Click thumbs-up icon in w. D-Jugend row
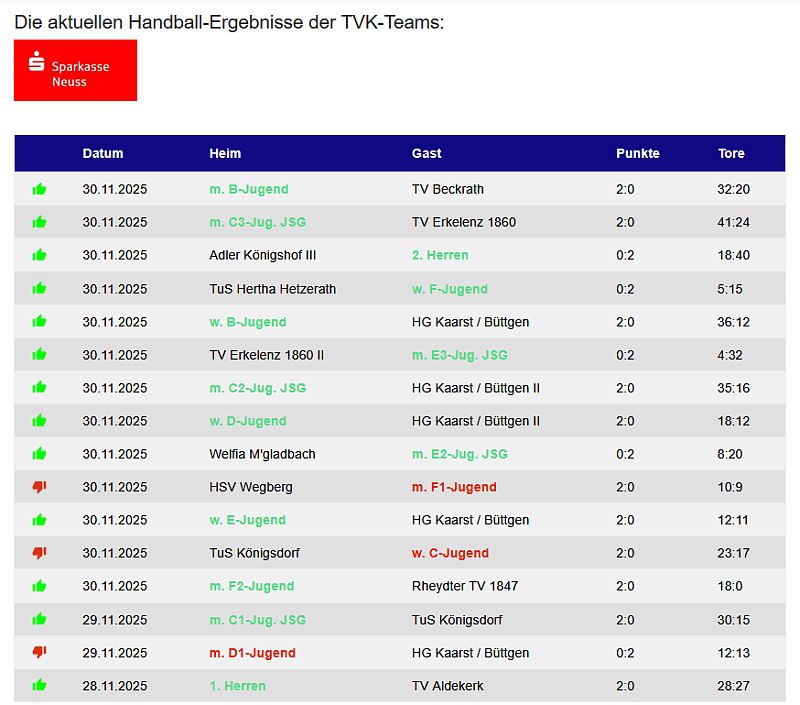Viewport: 800px width, 705px height. [x=40, y=421]
